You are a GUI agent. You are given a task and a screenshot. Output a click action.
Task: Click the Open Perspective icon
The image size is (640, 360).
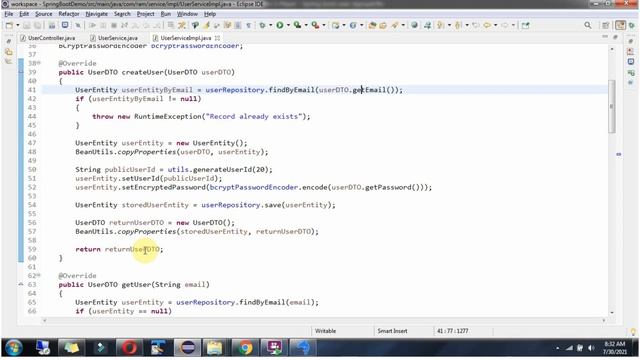click(606, 25)
